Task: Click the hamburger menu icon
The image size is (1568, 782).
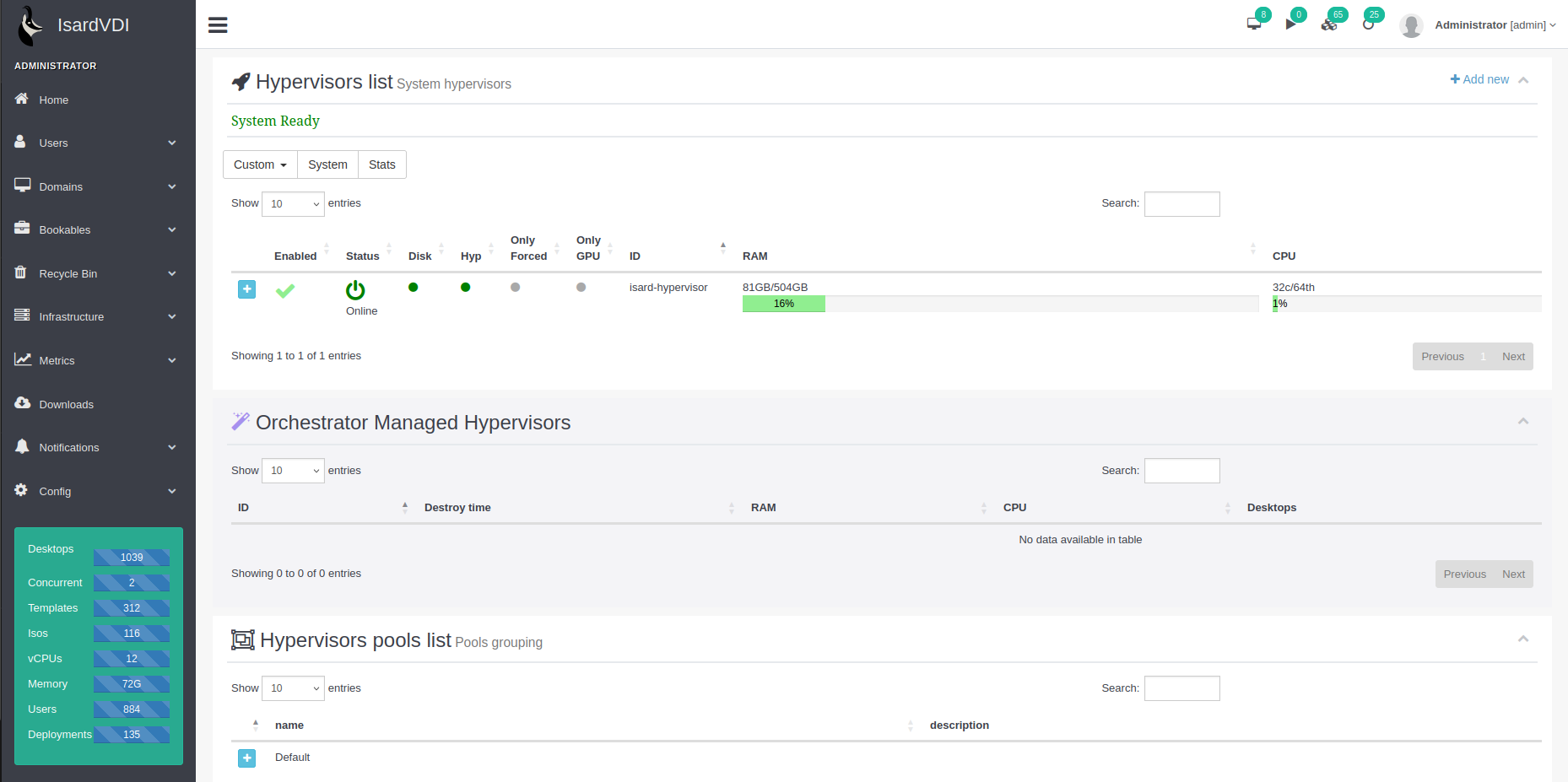Action: (x=218, y=25)
